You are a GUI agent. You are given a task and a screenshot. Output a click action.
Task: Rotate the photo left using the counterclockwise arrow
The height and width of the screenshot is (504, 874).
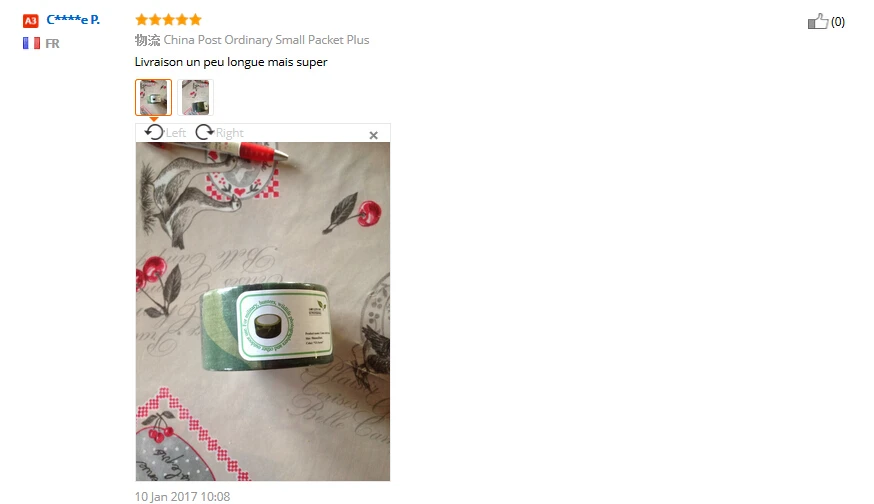[x=154, y=132]
